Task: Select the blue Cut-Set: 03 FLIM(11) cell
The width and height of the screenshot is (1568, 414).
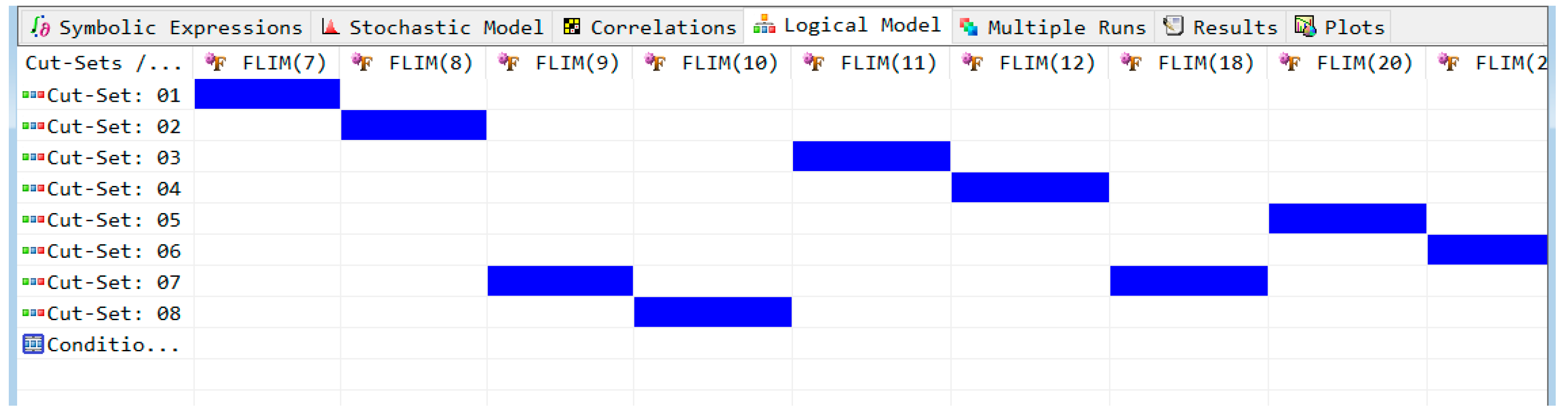Action: [x=871, y=156]
